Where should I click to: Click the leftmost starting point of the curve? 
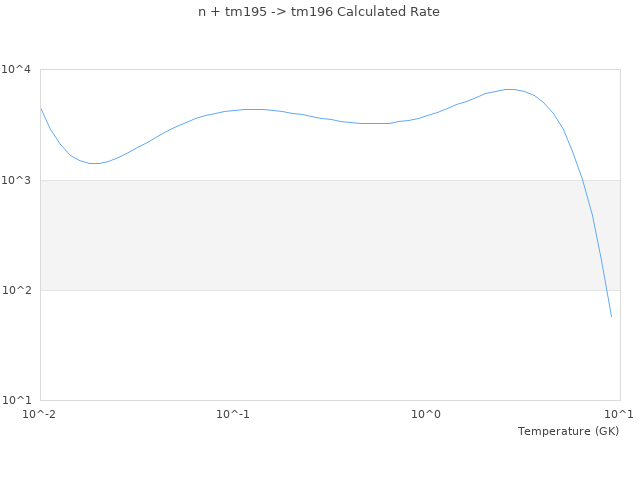pos(41,108)
